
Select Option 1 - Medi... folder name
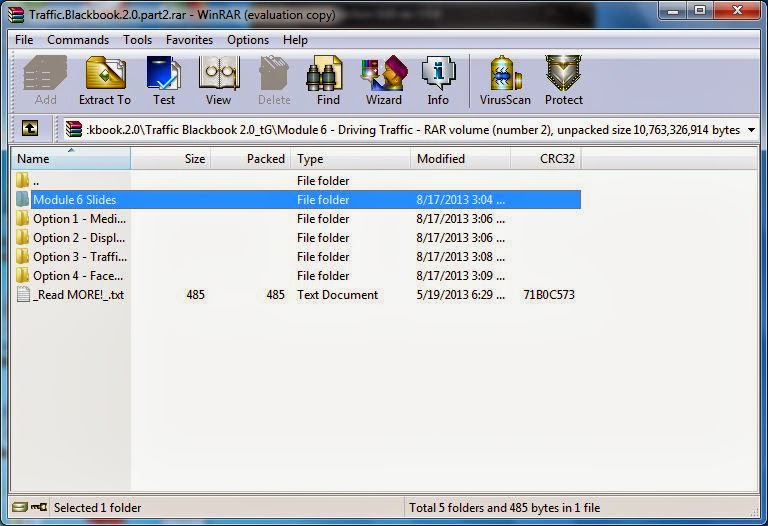tap(79, 219)
